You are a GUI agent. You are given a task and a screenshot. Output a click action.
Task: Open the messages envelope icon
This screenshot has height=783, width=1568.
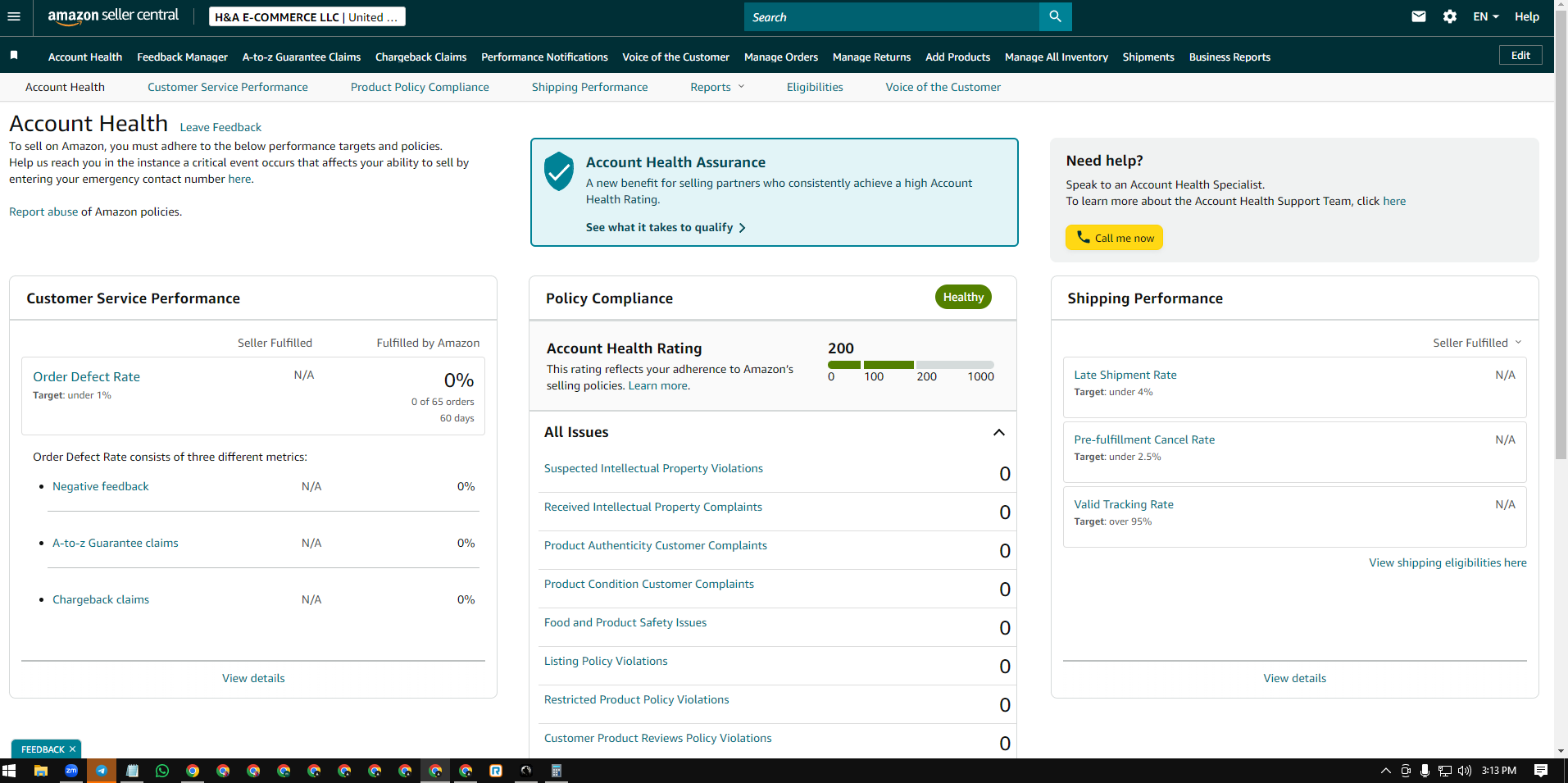(x=1419, y=16)
